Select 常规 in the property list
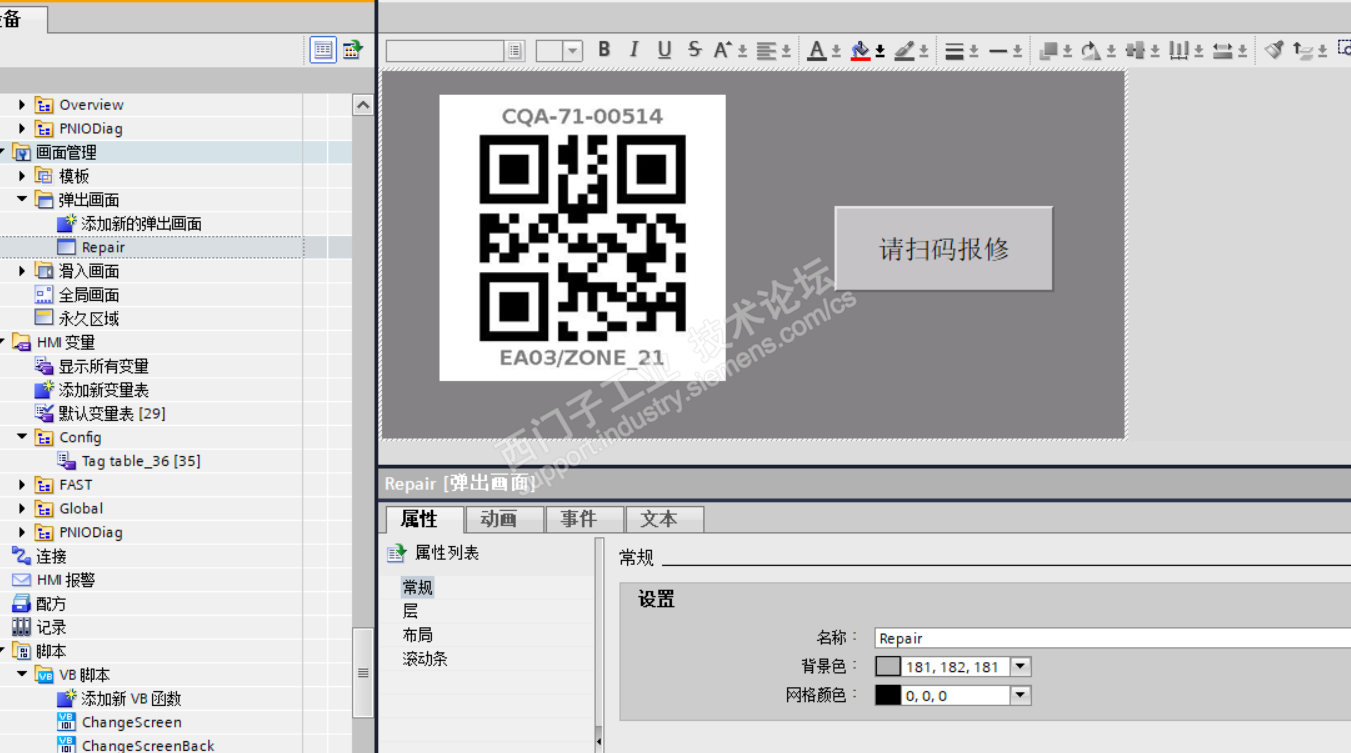The height and width of the screenshot is (753, 1351). pos(418,588)
